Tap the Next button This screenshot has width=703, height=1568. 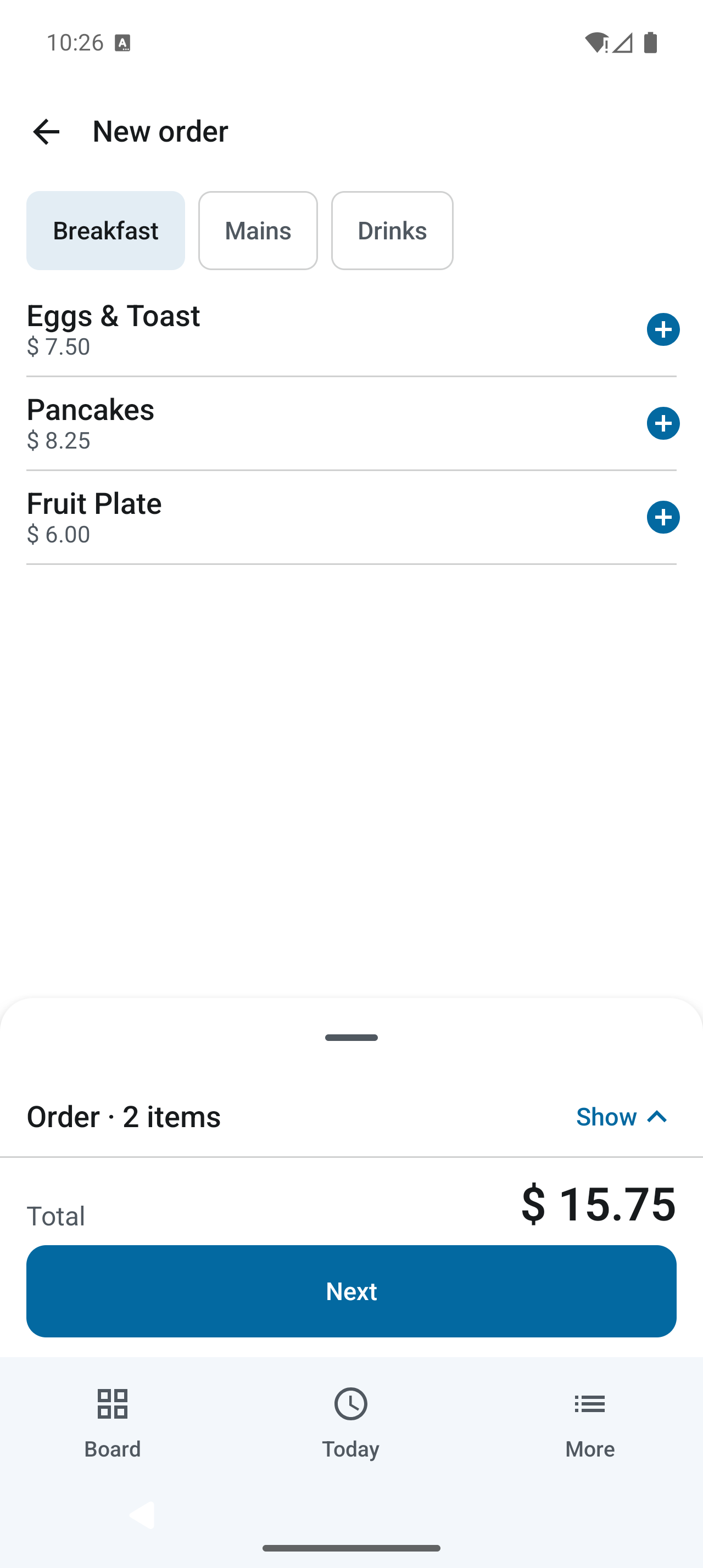point(351,1290)
